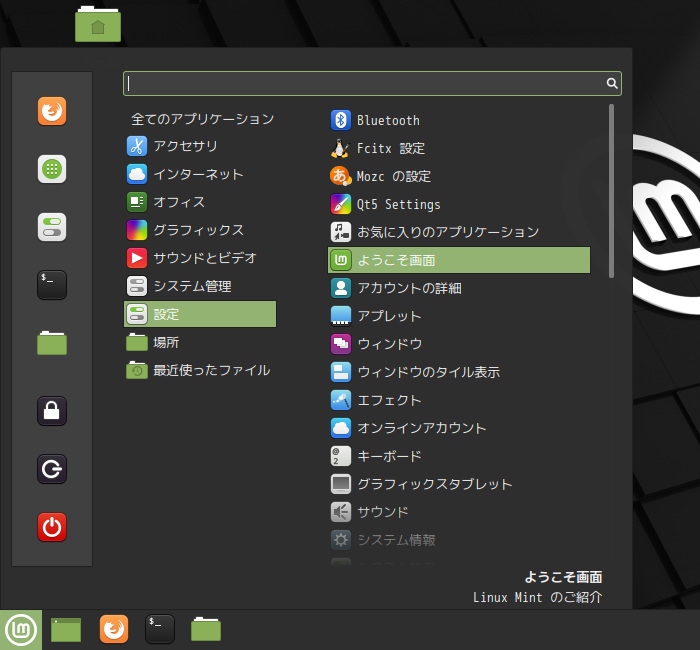This screenshot has width=700, height=650.
Task: Open サウンド settings
Action: tap(459, 512)
